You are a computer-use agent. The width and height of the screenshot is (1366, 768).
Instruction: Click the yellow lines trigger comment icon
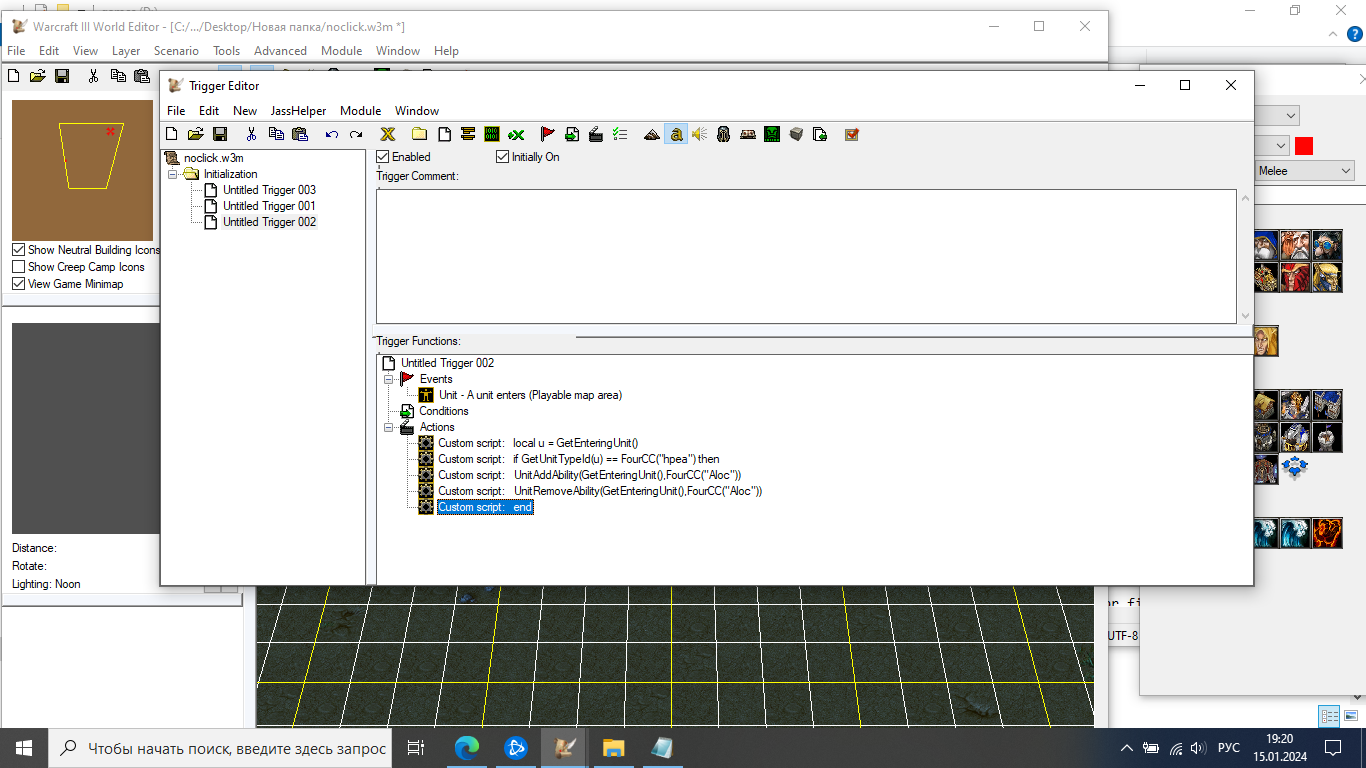pos(467,134)
